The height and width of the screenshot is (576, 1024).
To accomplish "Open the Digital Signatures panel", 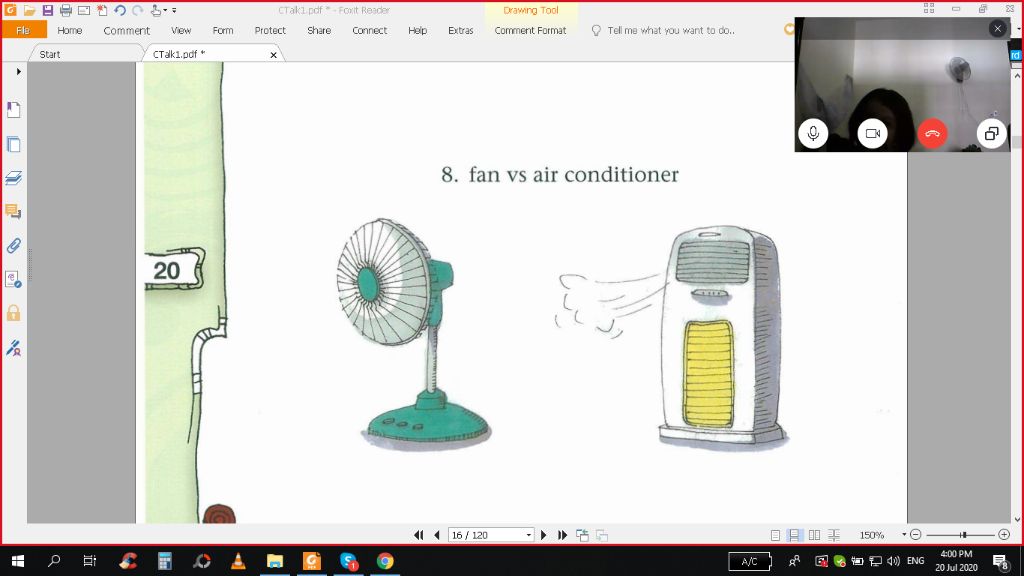I will click(13, 347).
